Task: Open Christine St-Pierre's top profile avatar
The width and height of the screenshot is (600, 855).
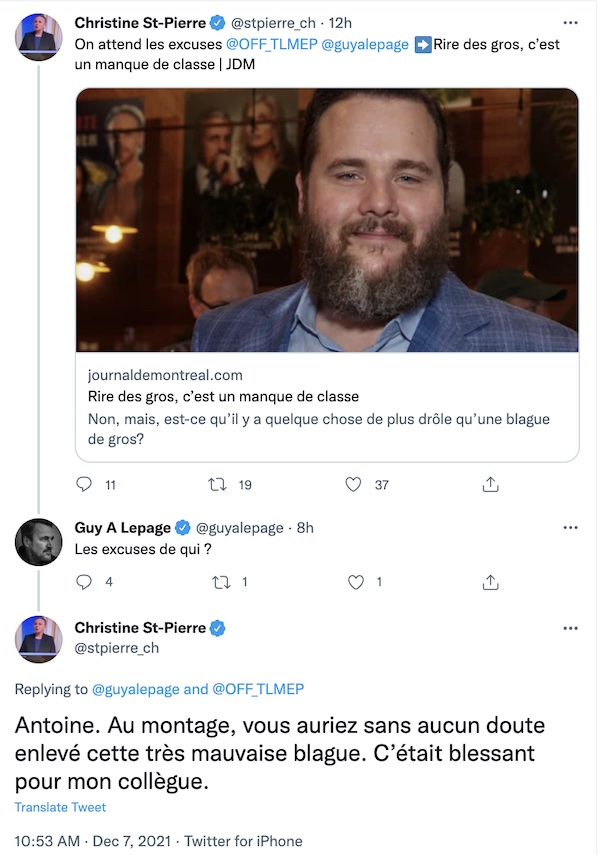Action: [38, 37]
